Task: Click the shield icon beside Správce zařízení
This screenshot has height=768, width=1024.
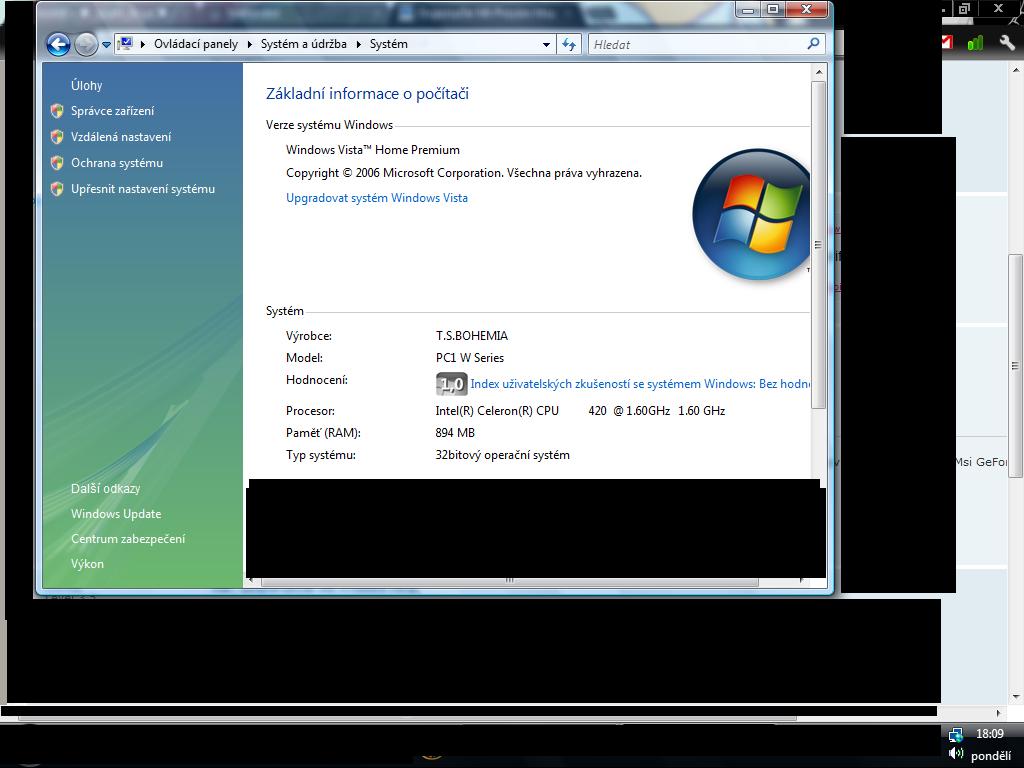Action: tap(57, 111)
